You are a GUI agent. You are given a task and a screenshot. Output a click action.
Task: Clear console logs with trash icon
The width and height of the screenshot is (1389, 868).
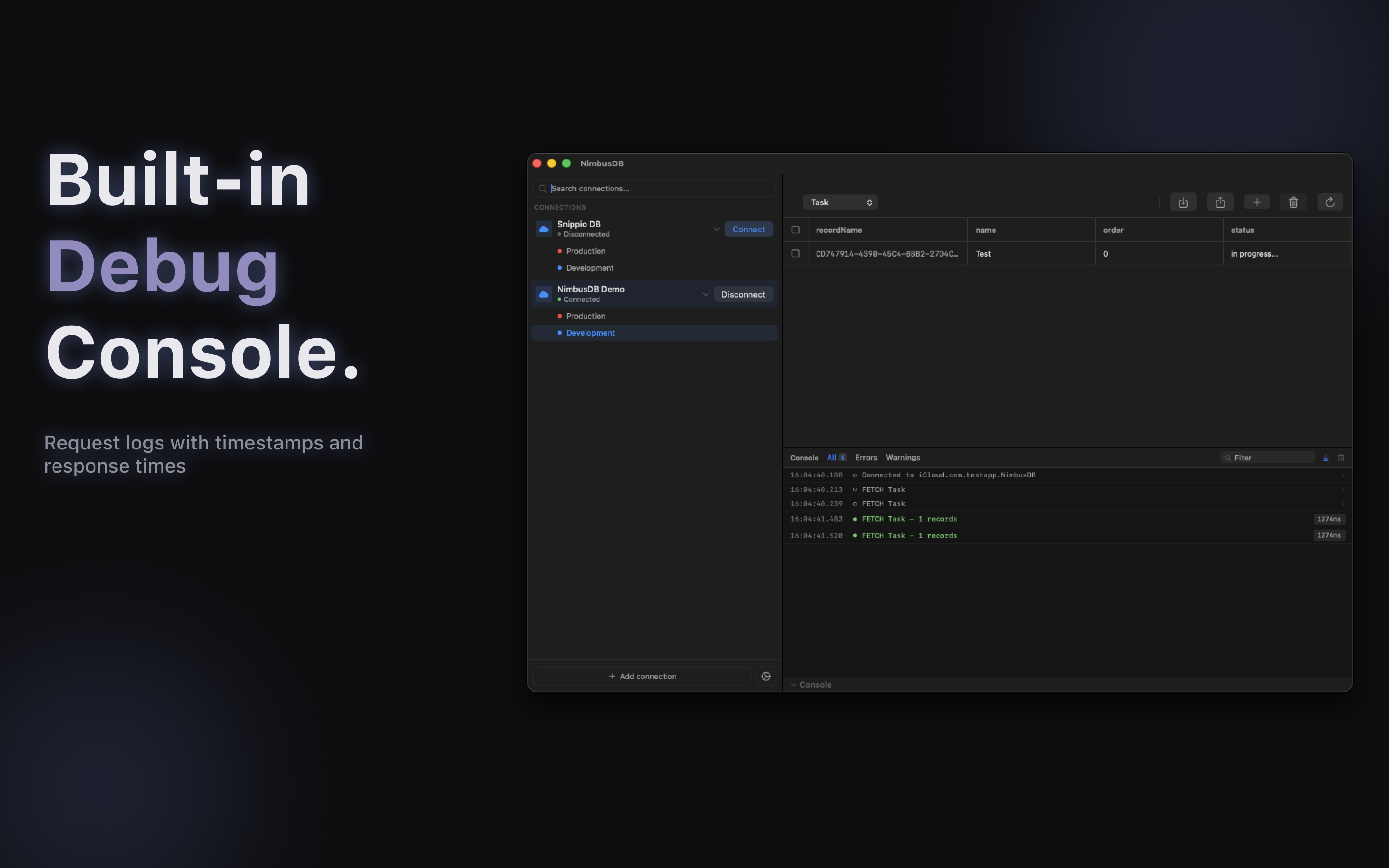[1341, 458]
